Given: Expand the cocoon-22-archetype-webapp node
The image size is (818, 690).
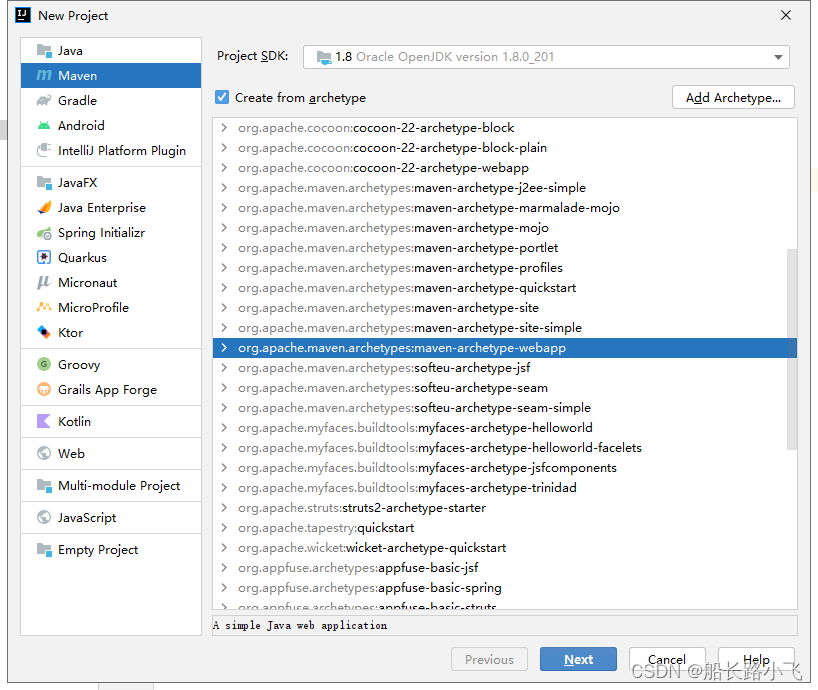Looking at the screenshot, I should 224,167.
